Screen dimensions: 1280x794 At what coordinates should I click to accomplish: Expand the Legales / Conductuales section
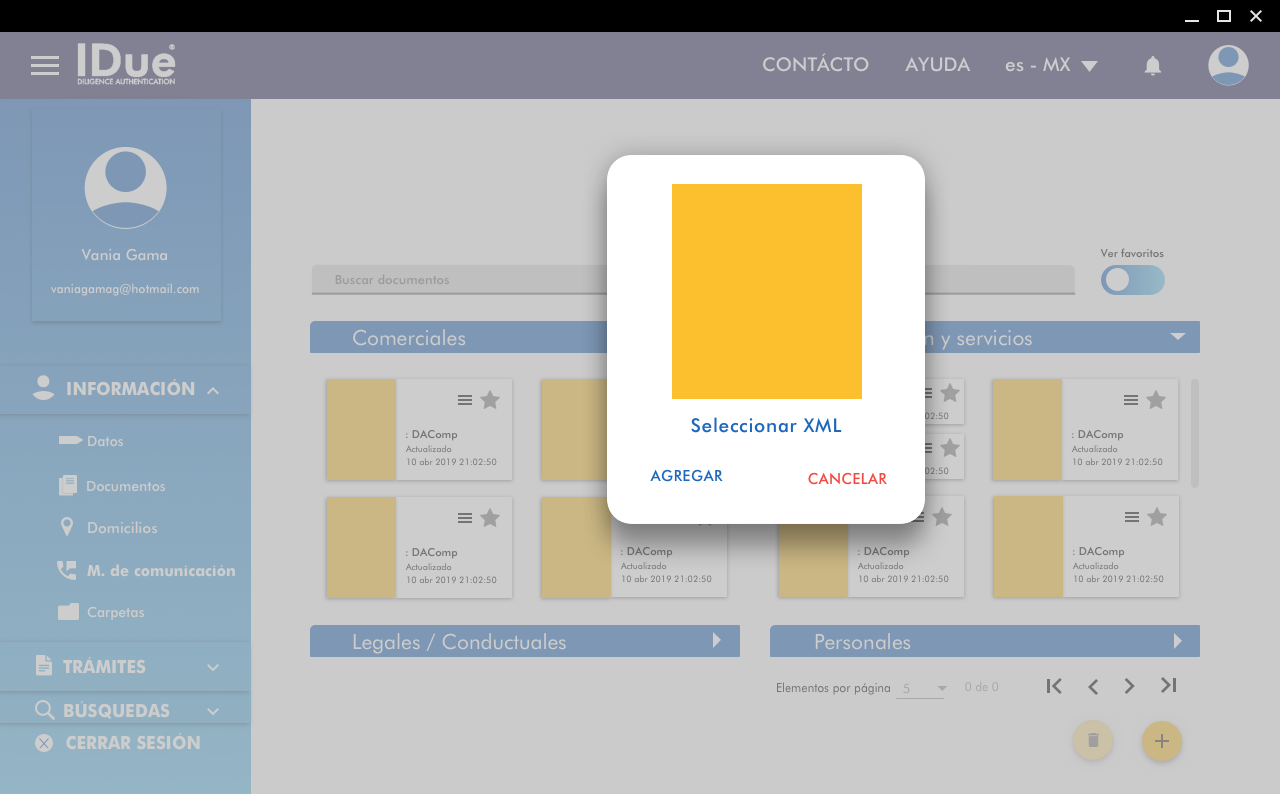(x=716, y=641)
